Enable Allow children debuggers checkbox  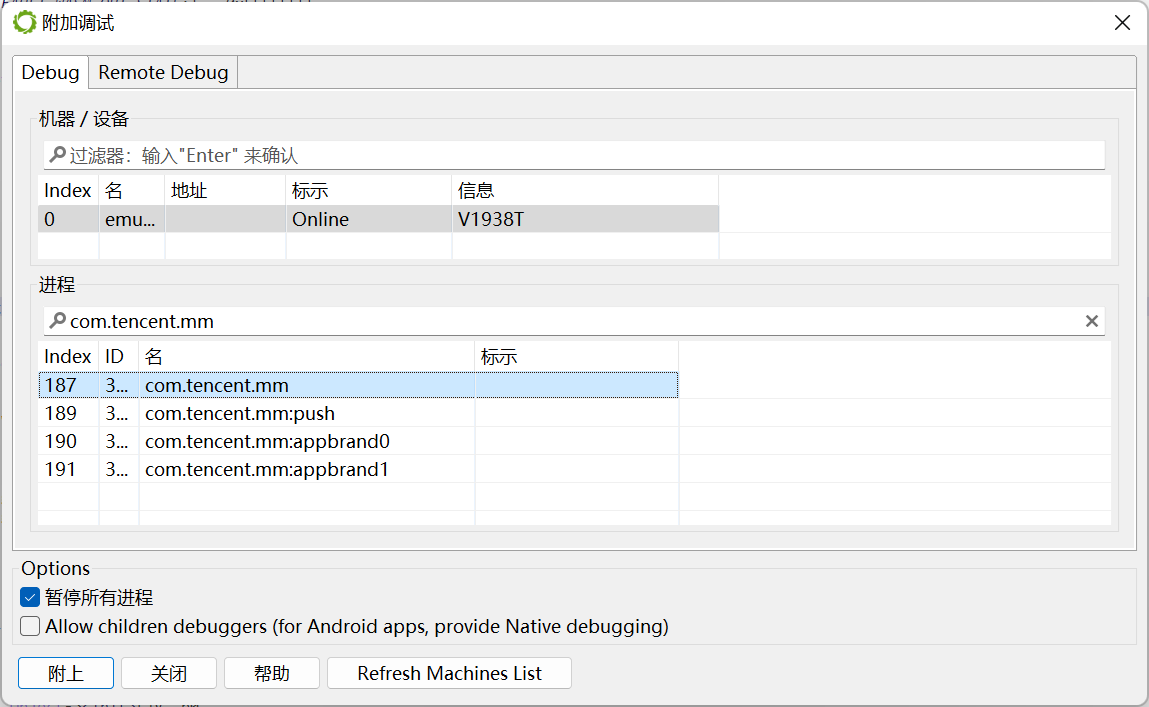pyautogui.click(x=30, y=626)
